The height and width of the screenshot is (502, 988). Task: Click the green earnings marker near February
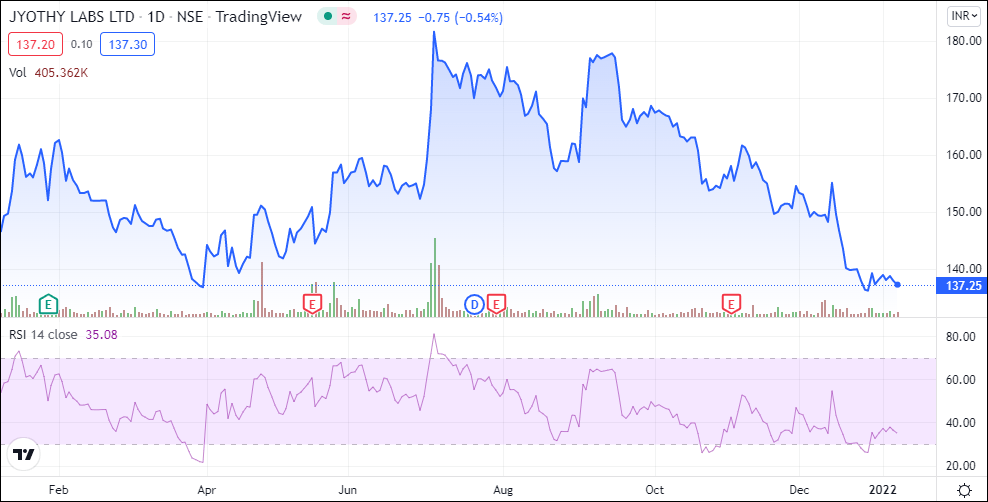[49, 304]
